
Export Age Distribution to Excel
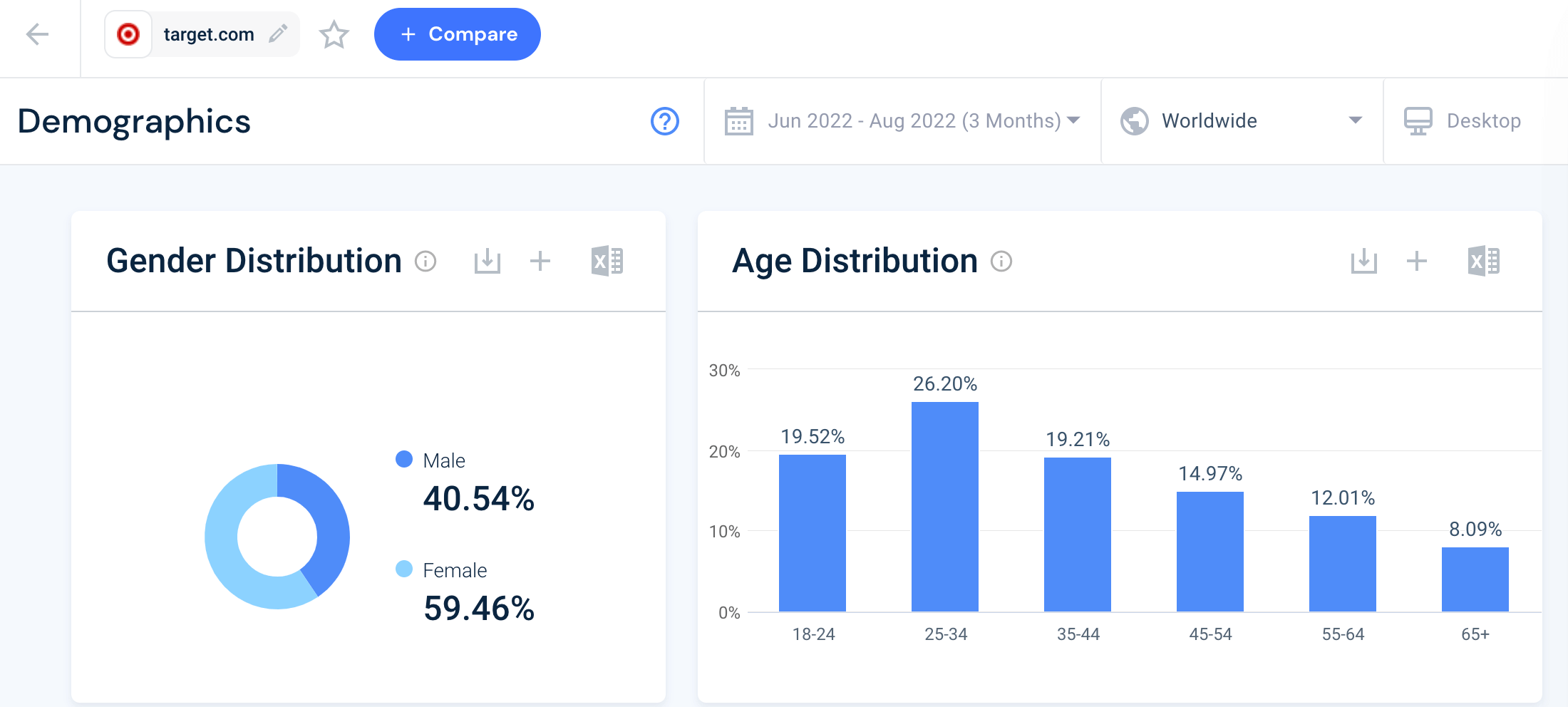click(x=1484, y=261)
